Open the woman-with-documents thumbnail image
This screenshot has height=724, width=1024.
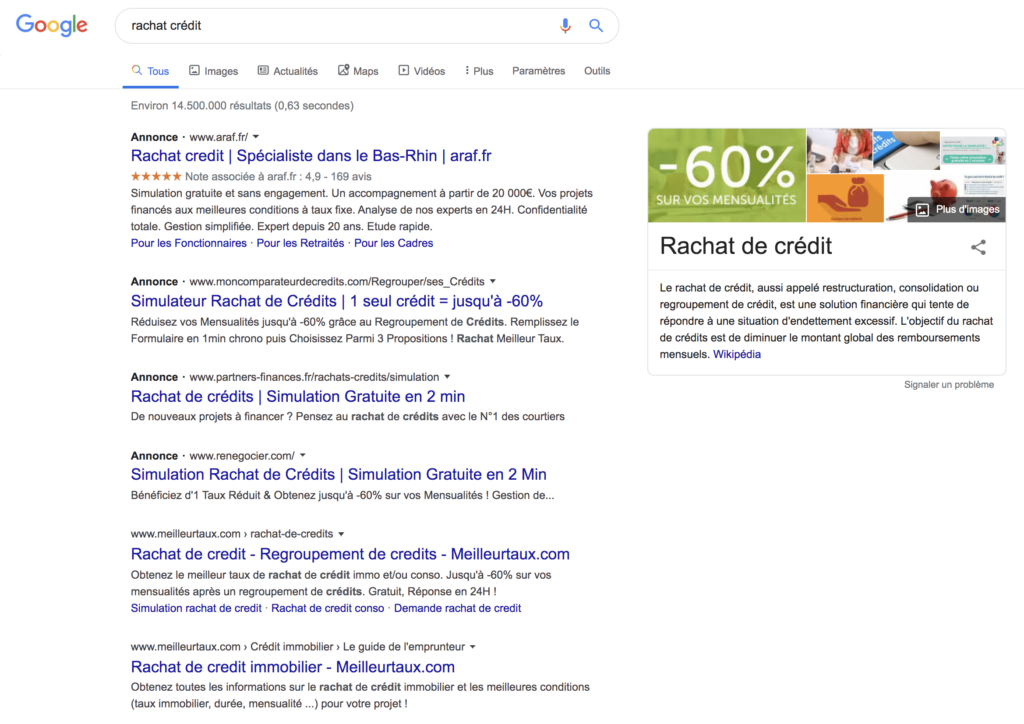(839, 150)
